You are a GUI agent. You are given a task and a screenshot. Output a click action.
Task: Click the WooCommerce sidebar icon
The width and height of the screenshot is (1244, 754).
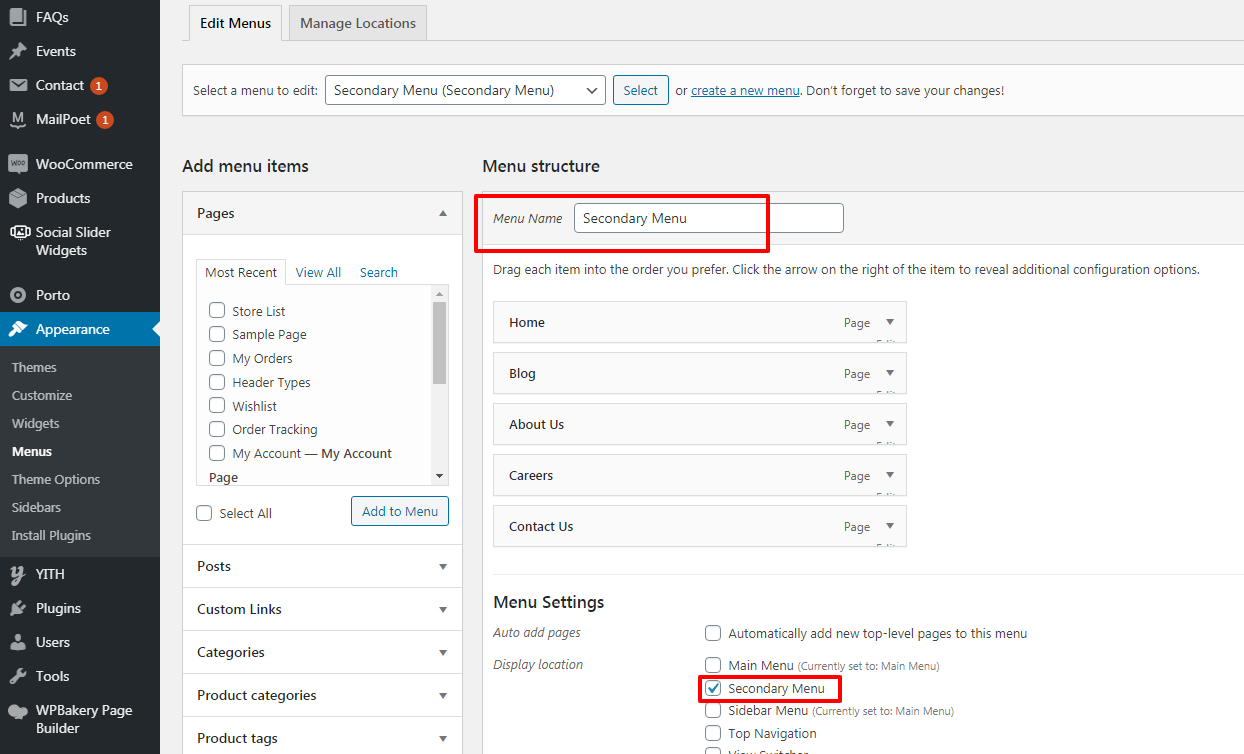[x=18, y=164]
